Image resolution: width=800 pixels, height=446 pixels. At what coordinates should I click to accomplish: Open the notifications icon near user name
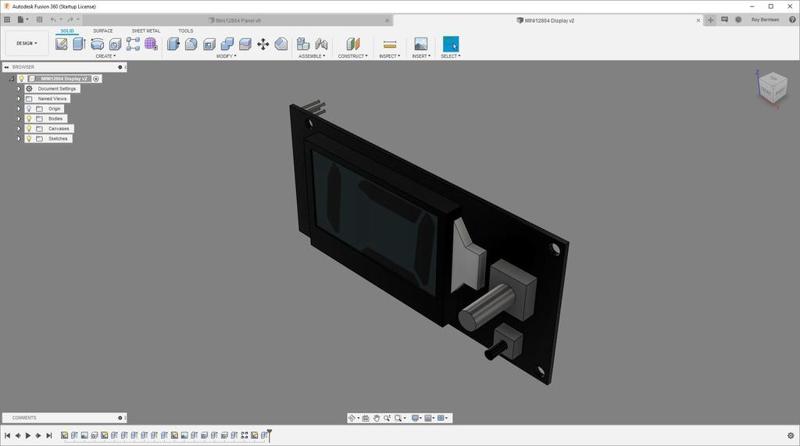(724, 20)
